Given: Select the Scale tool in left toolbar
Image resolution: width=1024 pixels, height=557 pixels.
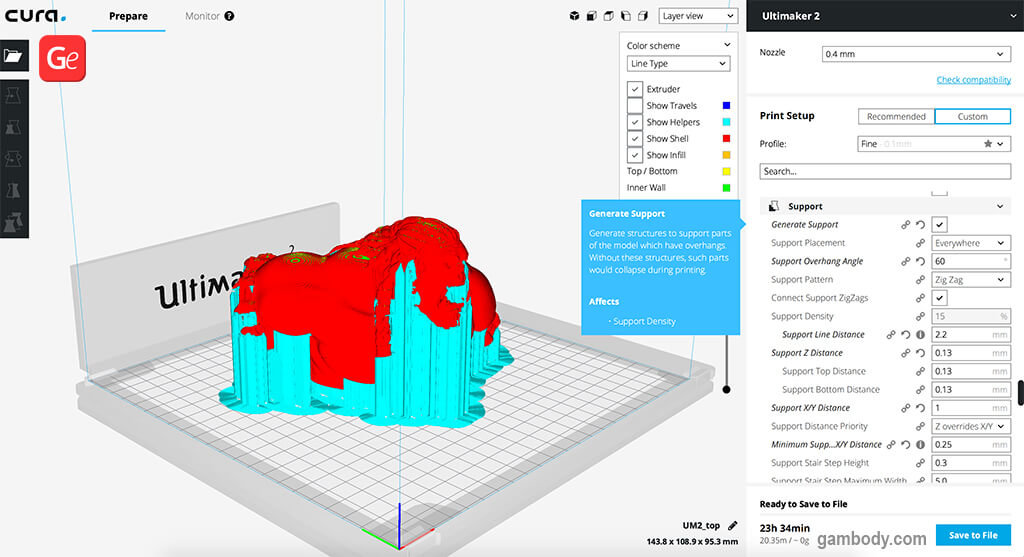Looking at the screenshot, I should (x=14, y=127).
